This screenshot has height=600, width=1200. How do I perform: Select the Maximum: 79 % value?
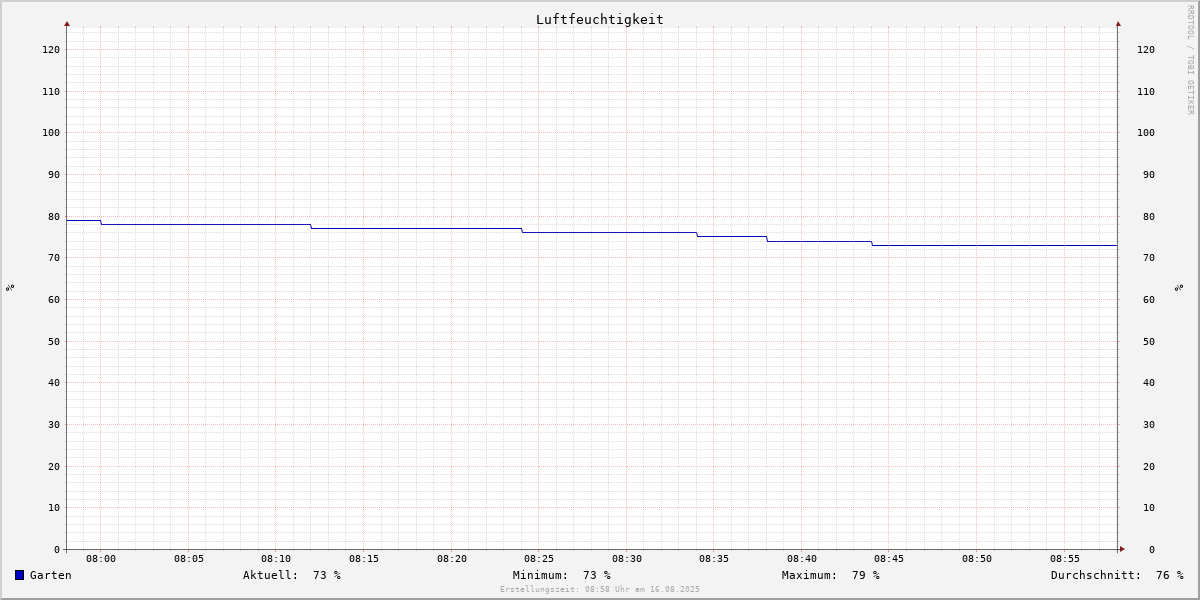tap(831, 575)
